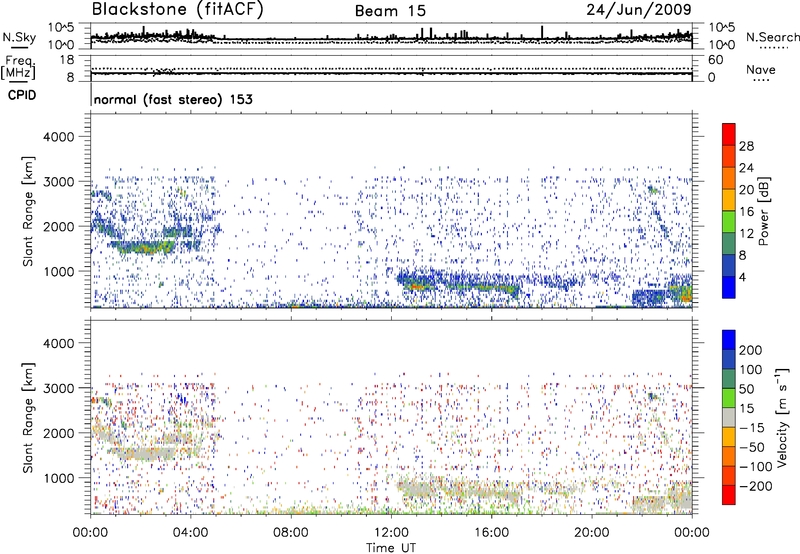Click the '60' Nave axis value
This screenshot has width=800, height=554.
point(715,60)
